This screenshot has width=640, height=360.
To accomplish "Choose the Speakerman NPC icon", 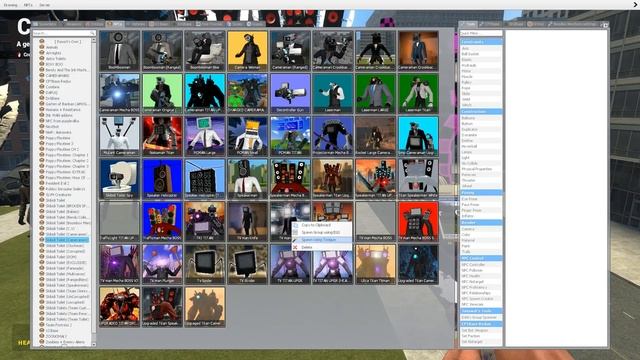I will (x=248, y=179).
